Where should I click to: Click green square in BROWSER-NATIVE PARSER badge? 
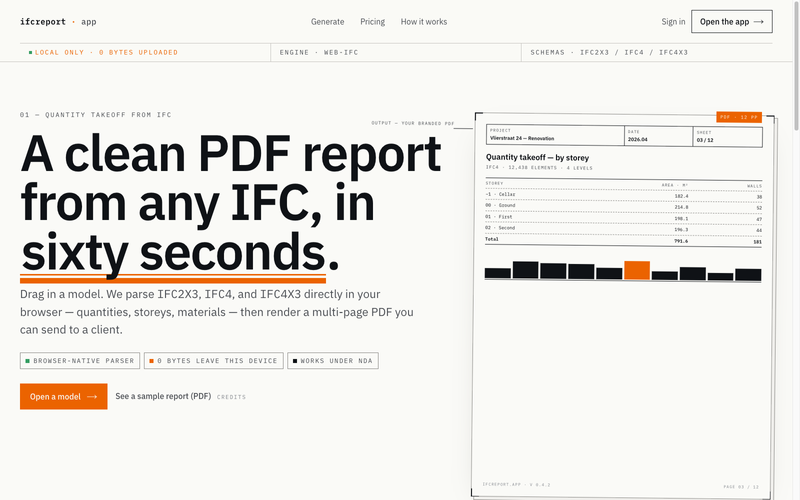pos(28,361)
